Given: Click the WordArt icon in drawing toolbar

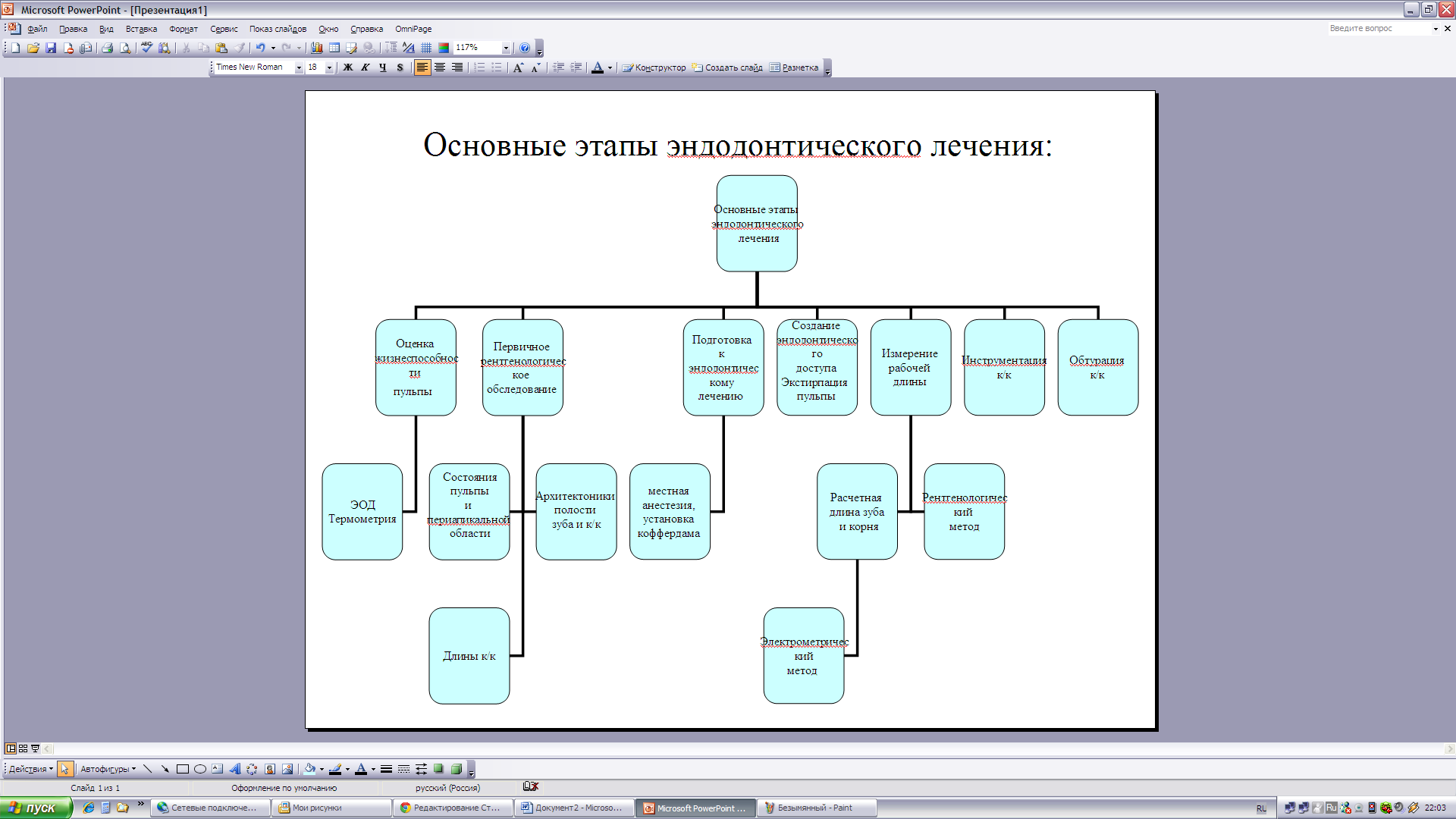Looking at the screenshot, I should click(x=235, y=769).
